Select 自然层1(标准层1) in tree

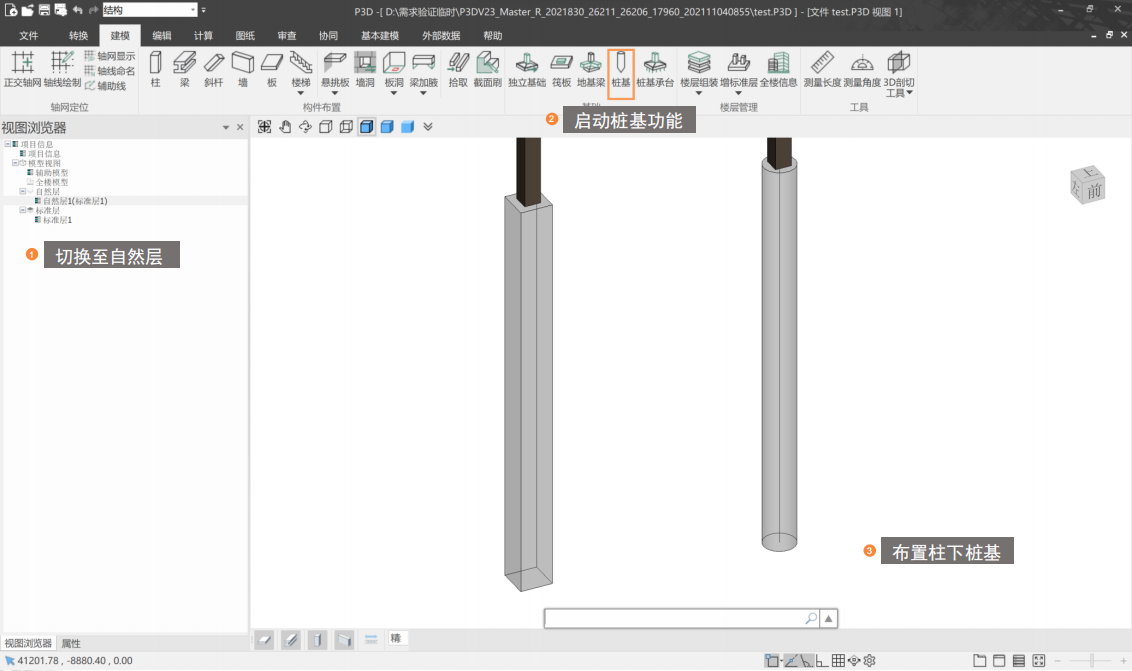point(74,201)
